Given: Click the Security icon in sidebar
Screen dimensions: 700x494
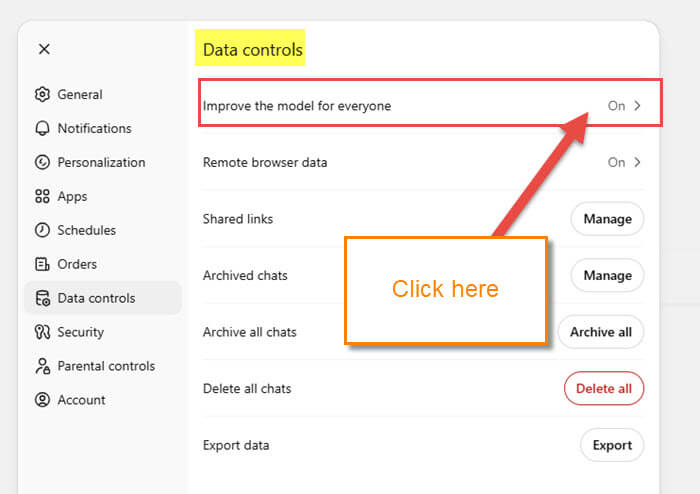Looking at the screenshot, I should (42, 333).
